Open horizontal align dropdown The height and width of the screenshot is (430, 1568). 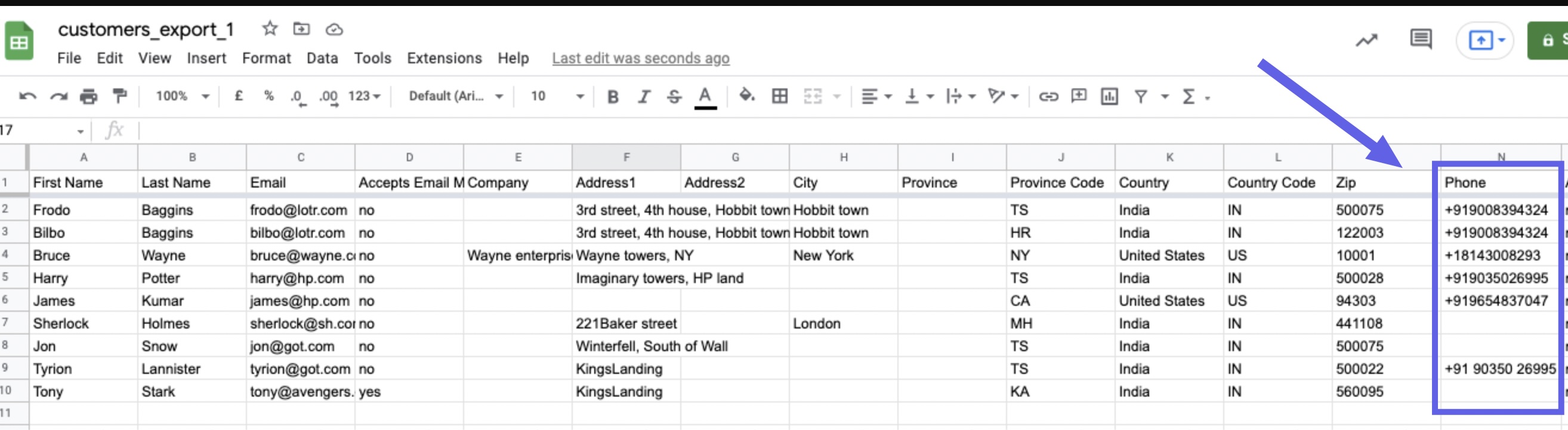[x=876, y=96]
